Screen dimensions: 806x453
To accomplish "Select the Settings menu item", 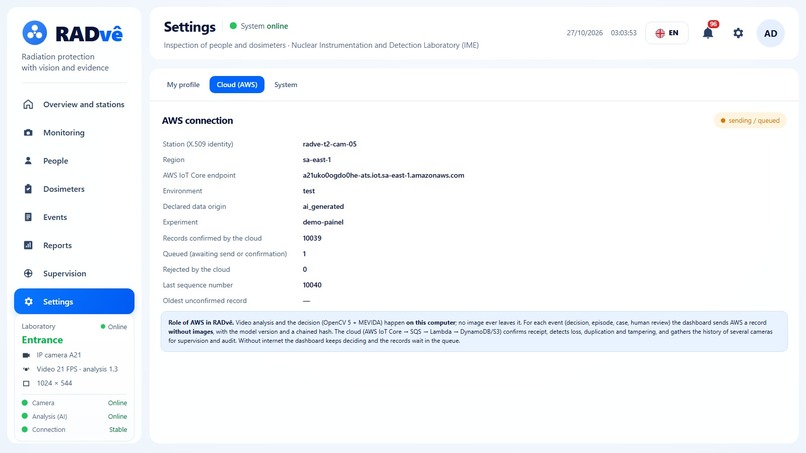I will click(x=74, y=301).
